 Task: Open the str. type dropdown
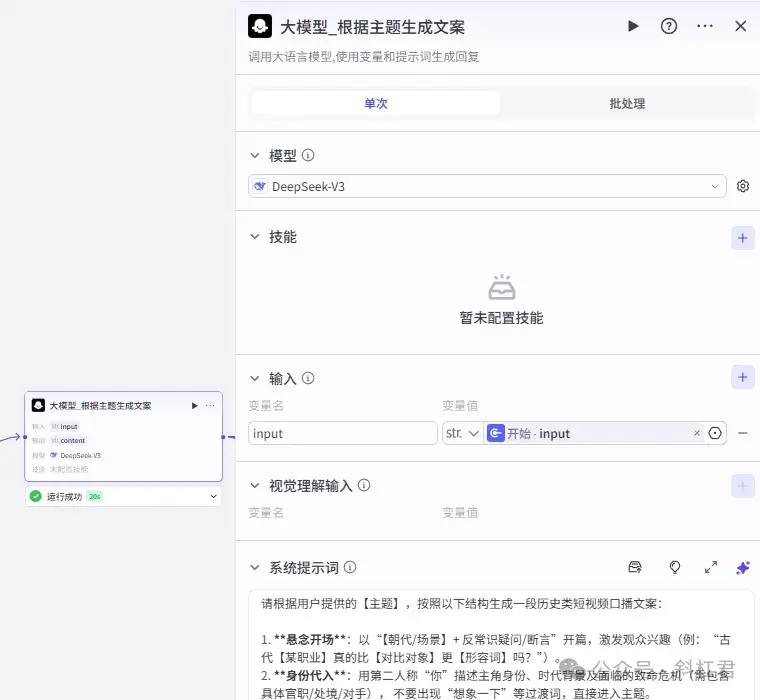point(462,433)
